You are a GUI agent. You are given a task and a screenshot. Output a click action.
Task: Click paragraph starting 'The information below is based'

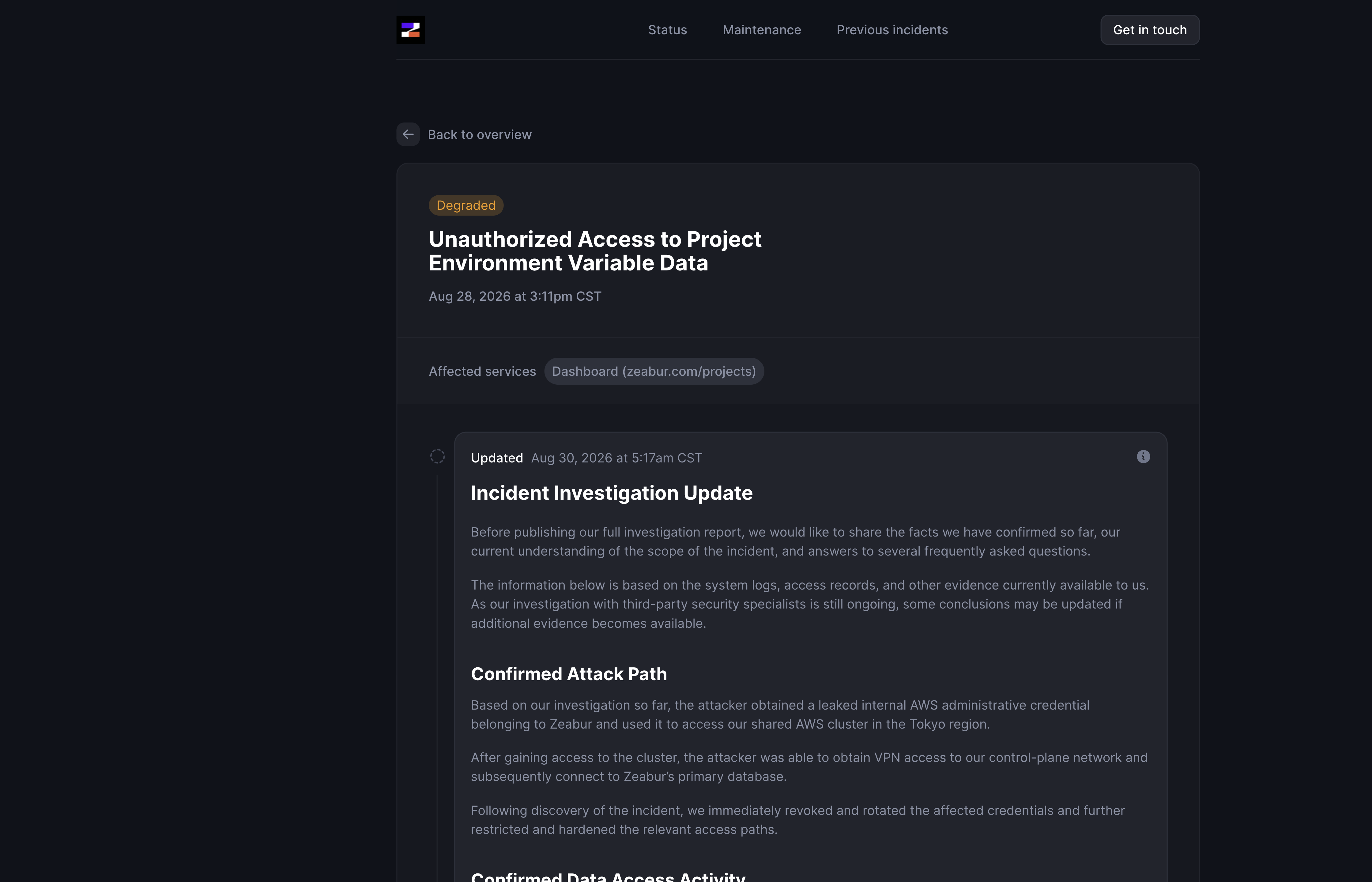[810, 604]
